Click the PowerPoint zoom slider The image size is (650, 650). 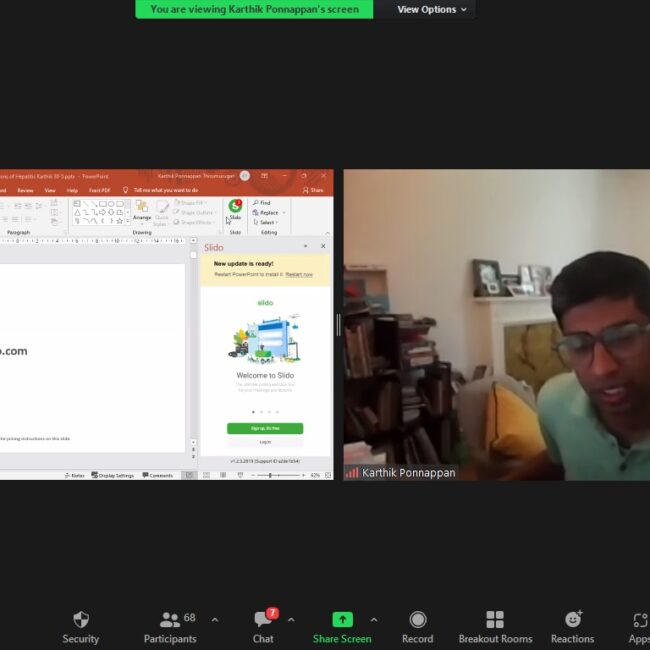[x=272, y=475]
